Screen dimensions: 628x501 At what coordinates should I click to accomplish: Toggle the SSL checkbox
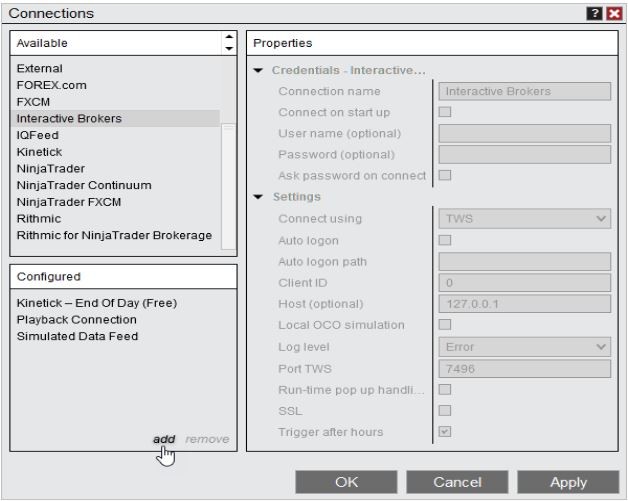(445, 410)
